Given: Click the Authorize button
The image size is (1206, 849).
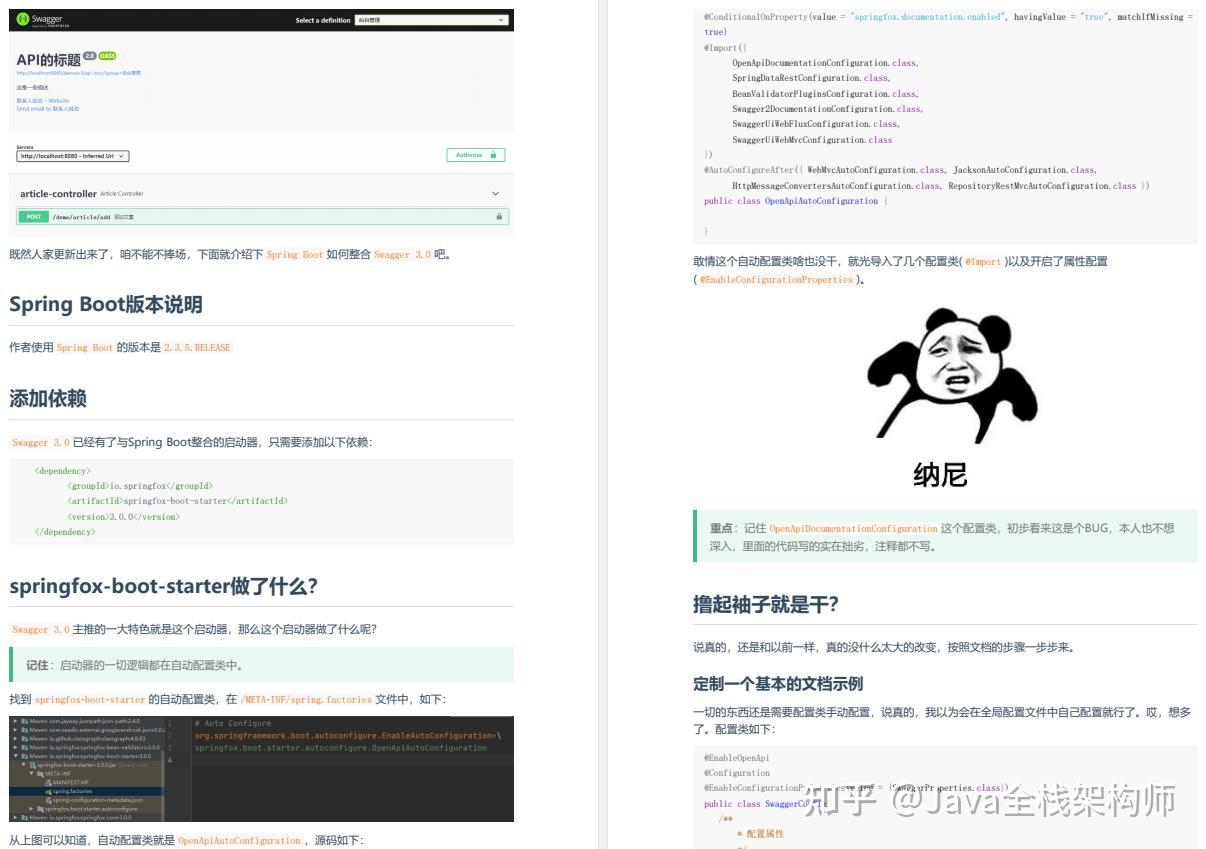Looking at the screenshot, I should tap(472, 155).
